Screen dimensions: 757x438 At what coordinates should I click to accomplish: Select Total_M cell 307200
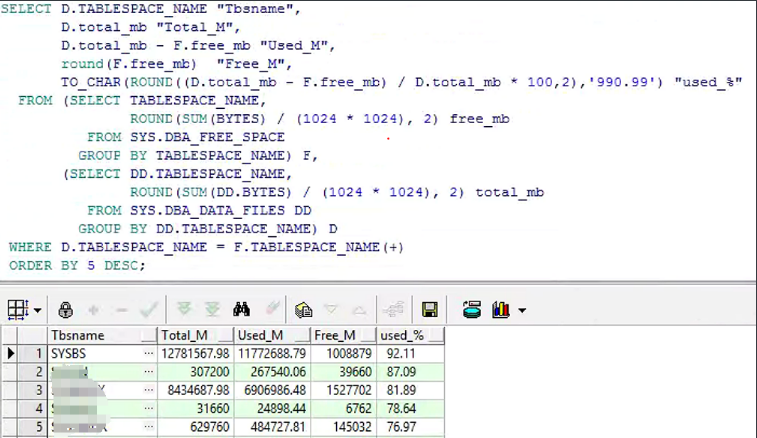pyautogui.click(x=196, y=372)
